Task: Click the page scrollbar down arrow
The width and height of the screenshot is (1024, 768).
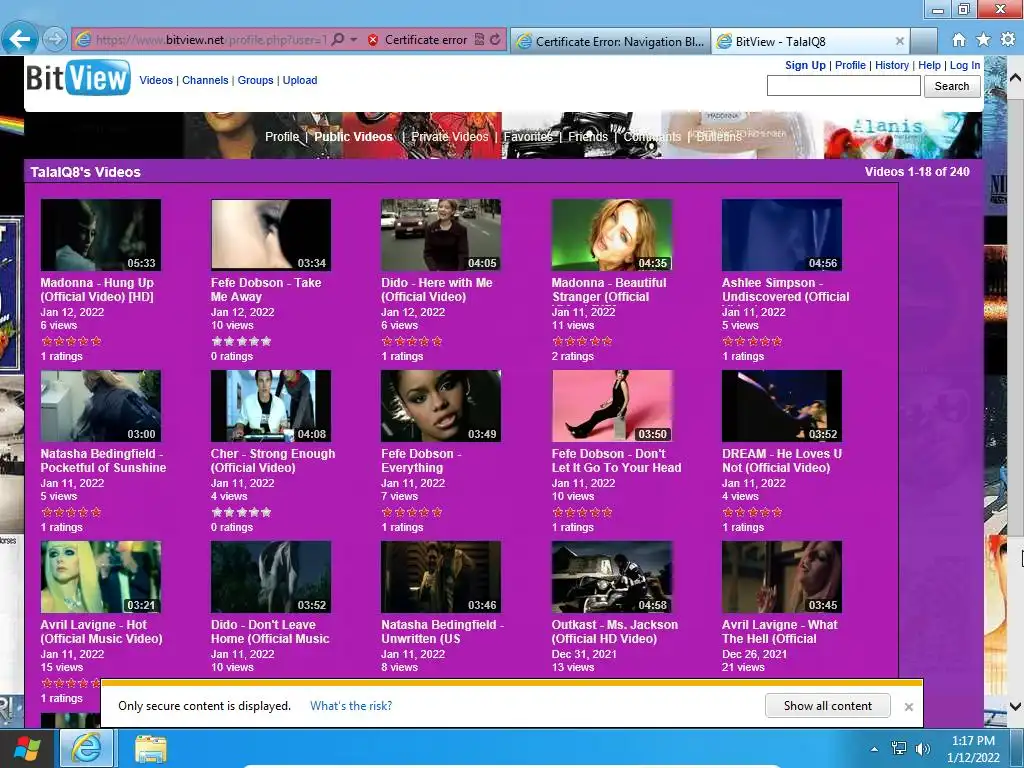Action: 1015,706
